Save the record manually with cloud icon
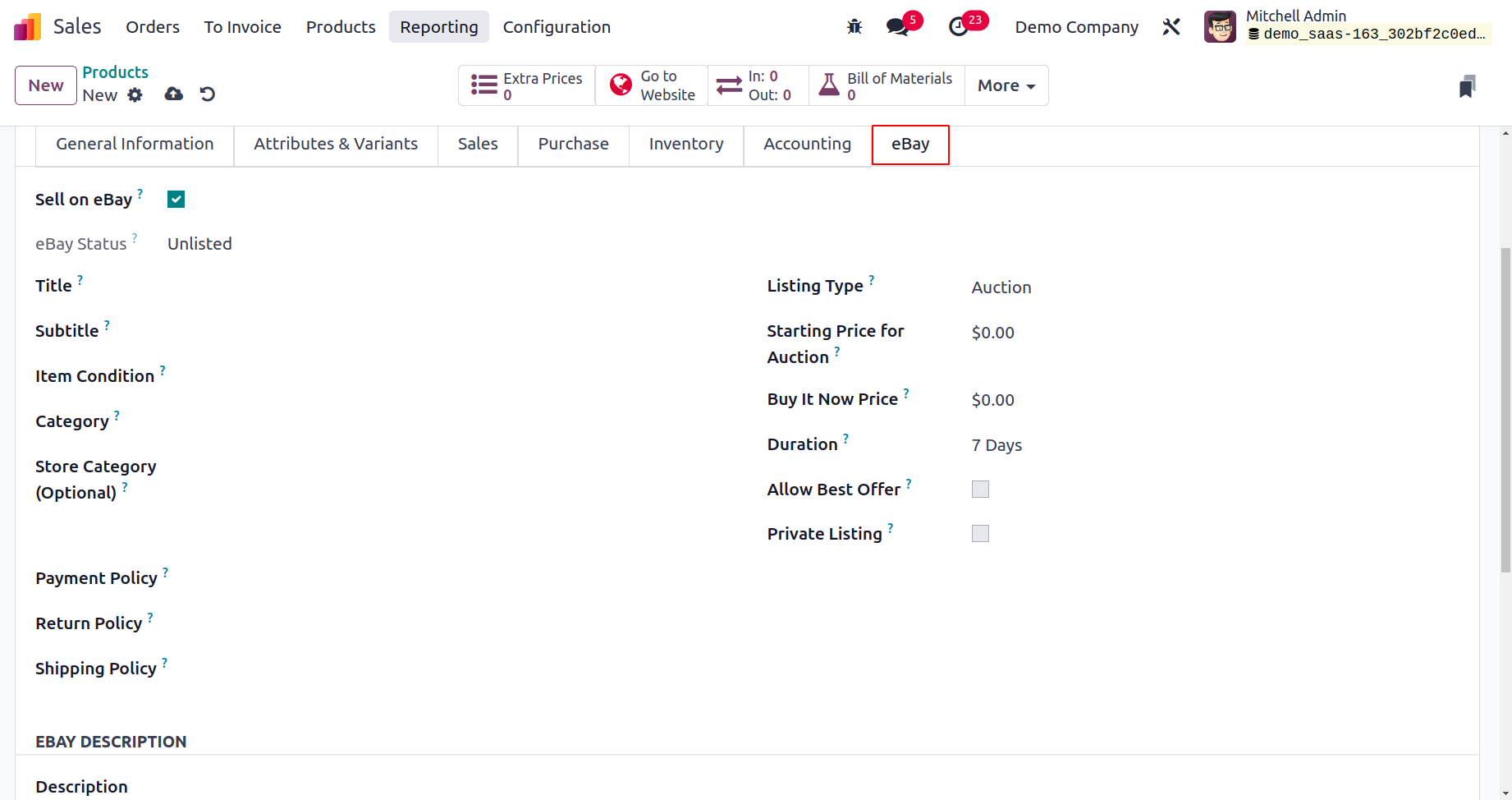The height and width of the screenshot is (800, 1512). pos(174,94)
